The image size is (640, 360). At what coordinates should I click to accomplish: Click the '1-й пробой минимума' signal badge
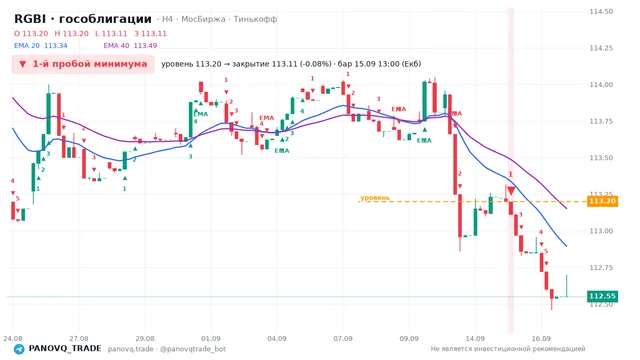tap(83, 64)
